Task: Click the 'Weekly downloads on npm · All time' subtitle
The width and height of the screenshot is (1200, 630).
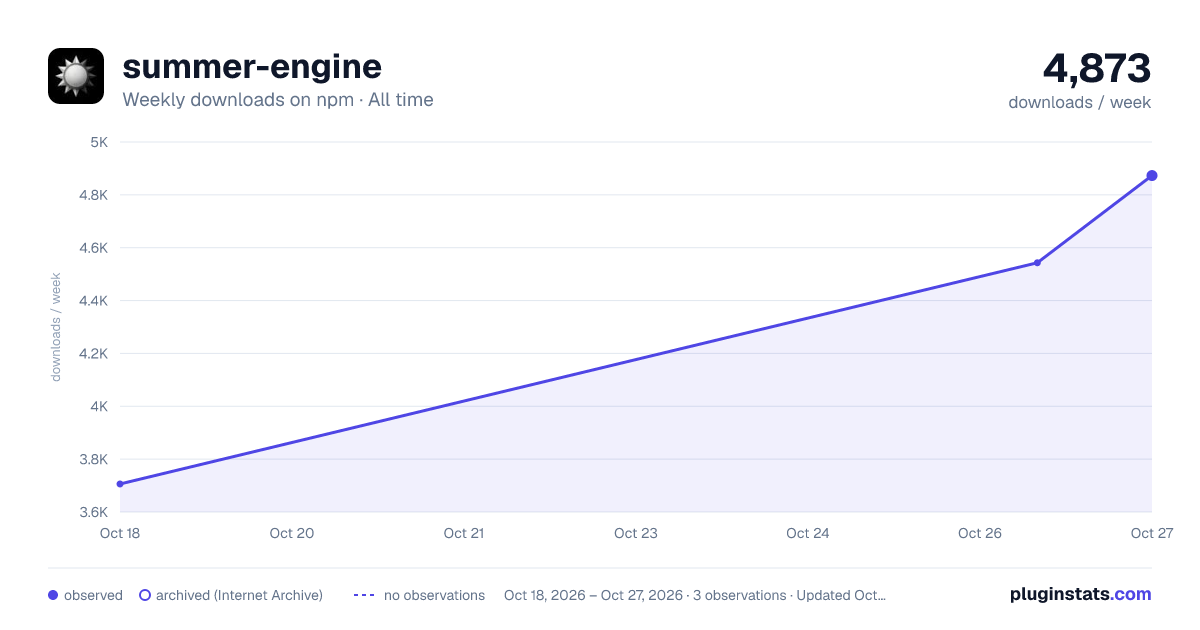Action: click(278, 100)
